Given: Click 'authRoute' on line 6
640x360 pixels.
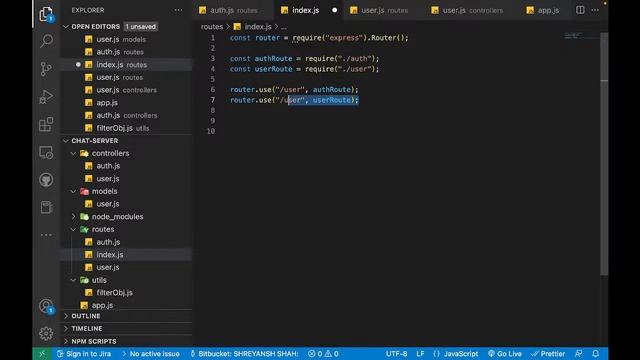Looking at the screenshot, I should point(331,89).
